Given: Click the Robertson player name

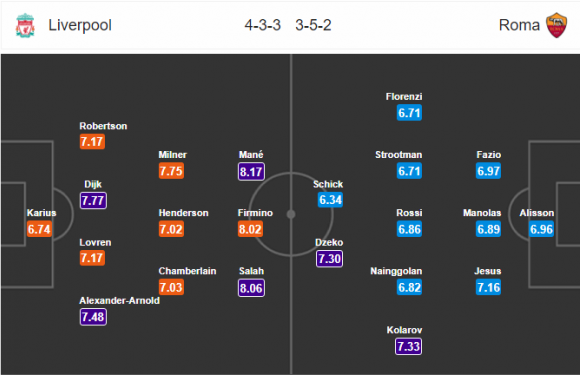Looking at the screenshot, I should [103, 126].
